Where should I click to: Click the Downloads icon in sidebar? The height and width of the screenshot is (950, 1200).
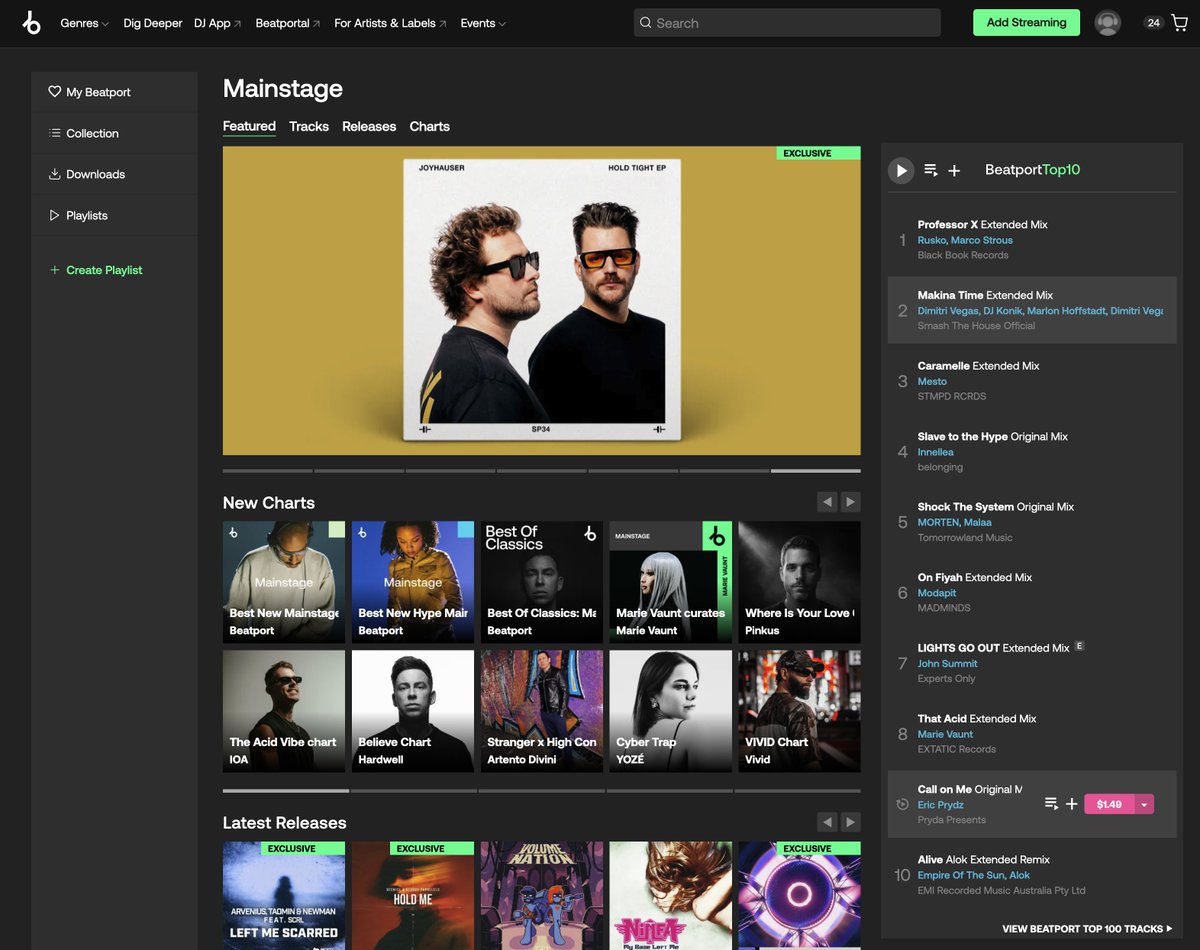point(55,174)
